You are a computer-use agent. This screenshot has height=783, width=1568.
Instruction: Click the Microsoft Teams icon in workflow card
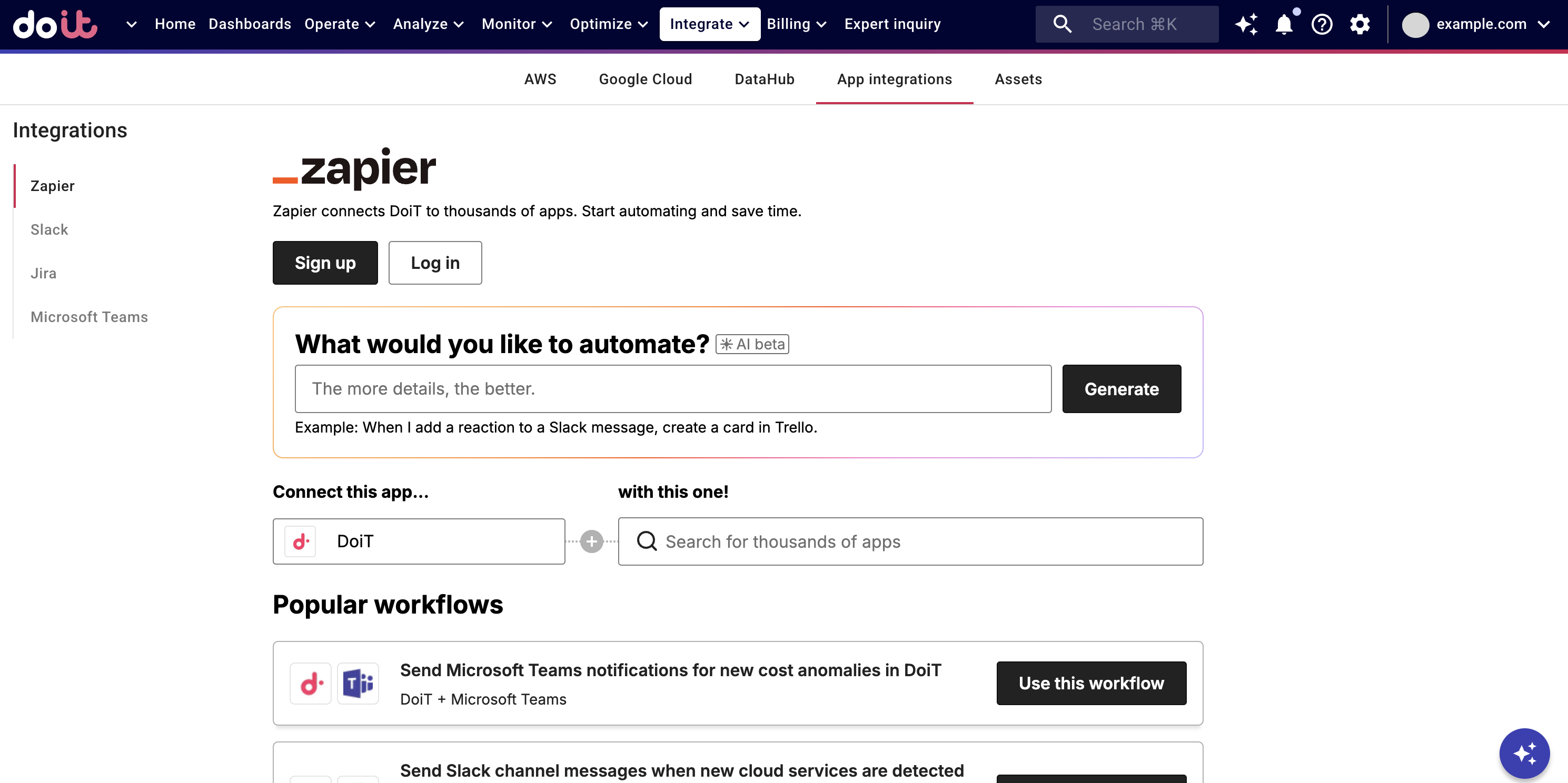358,682
